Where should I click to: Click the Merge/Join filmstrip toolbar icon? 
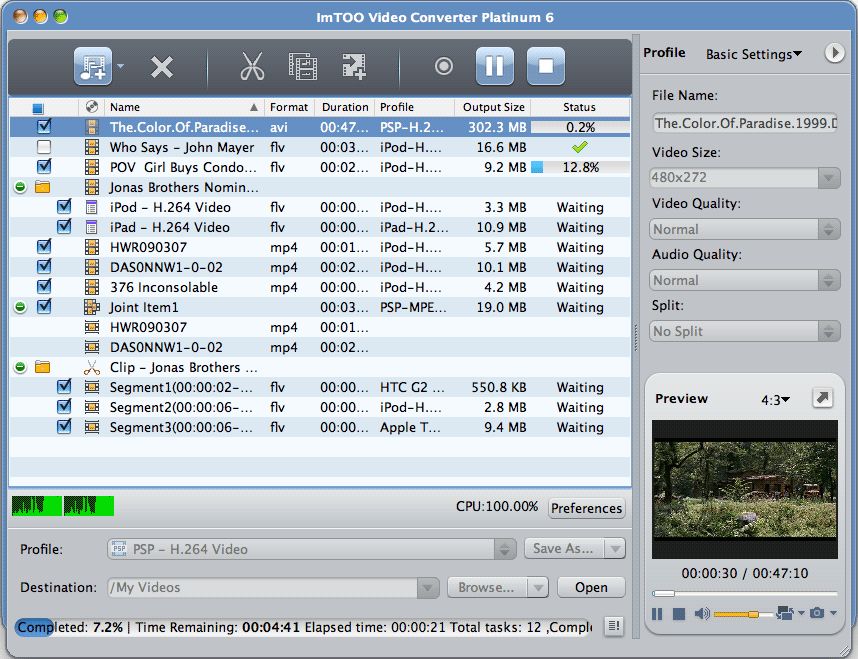(303, 66)
